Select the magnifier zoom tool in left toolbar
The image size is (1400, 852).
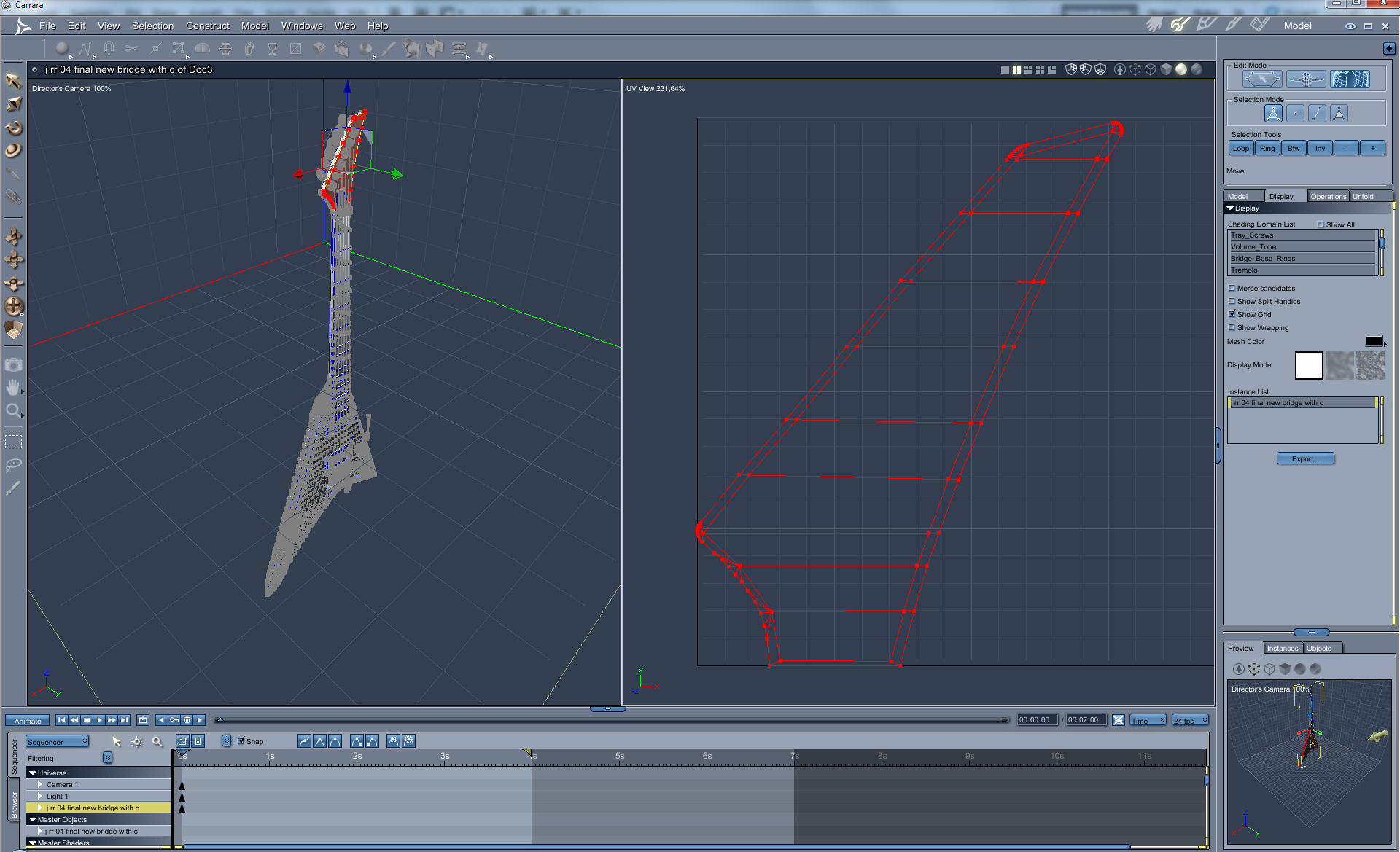click(x=13, y=411)
